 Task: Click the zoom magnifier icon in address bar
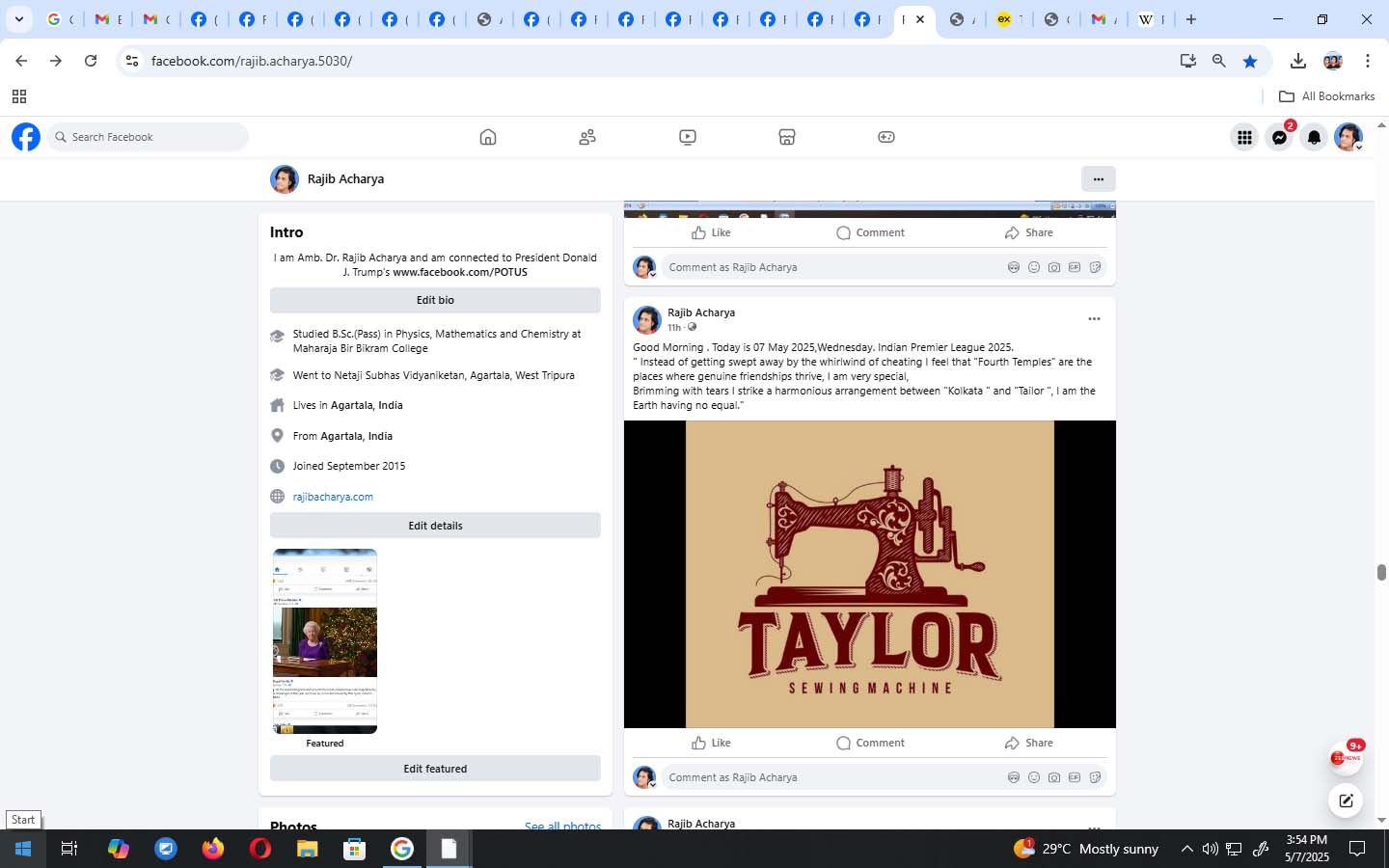(1219, 61)
